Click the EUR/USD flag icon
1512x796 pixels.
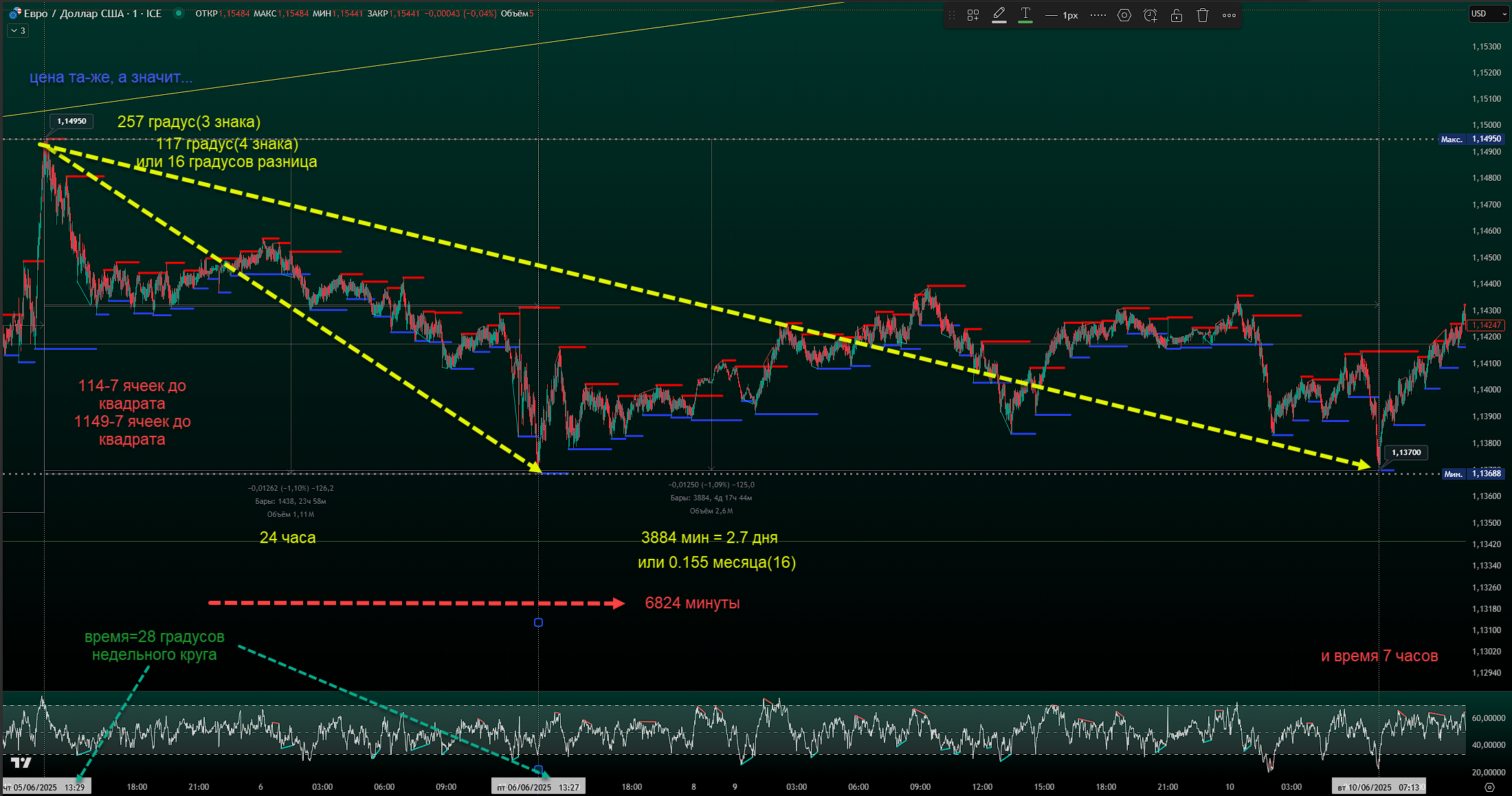pos(14,14)
